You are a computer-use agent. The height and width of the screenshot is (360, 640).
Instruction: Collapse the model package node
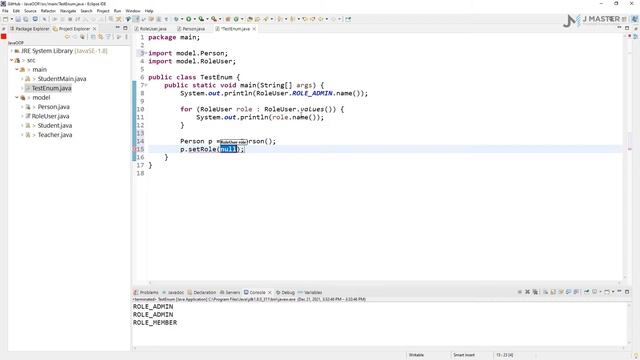point(17,98)
